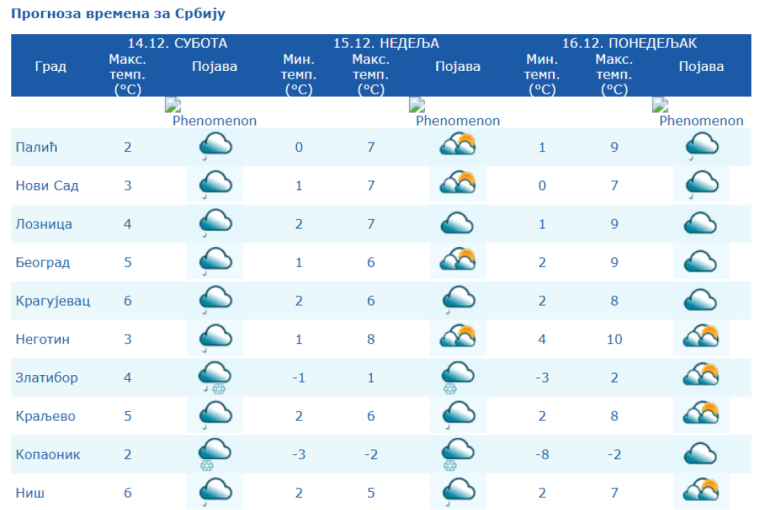Viewport: 765px width, 510px height.
Task: Click broken Phenomenon image under Monday column
Action: point(699,113)
